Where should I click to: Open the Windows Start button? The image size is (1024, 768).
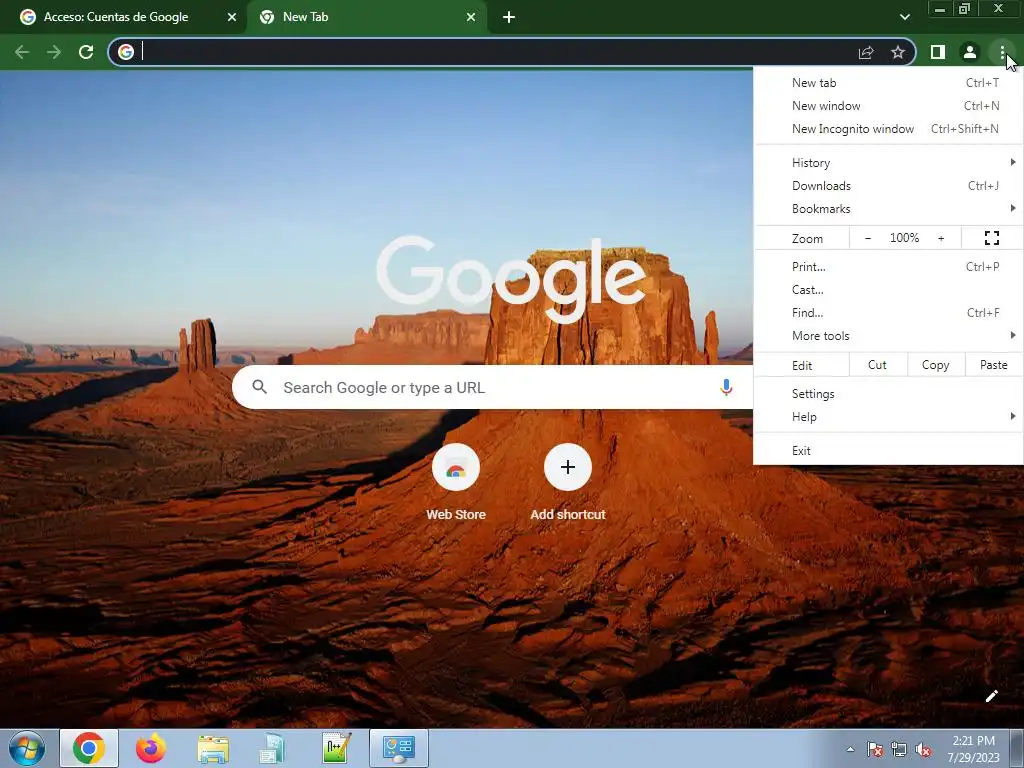(x=26, y=748)
